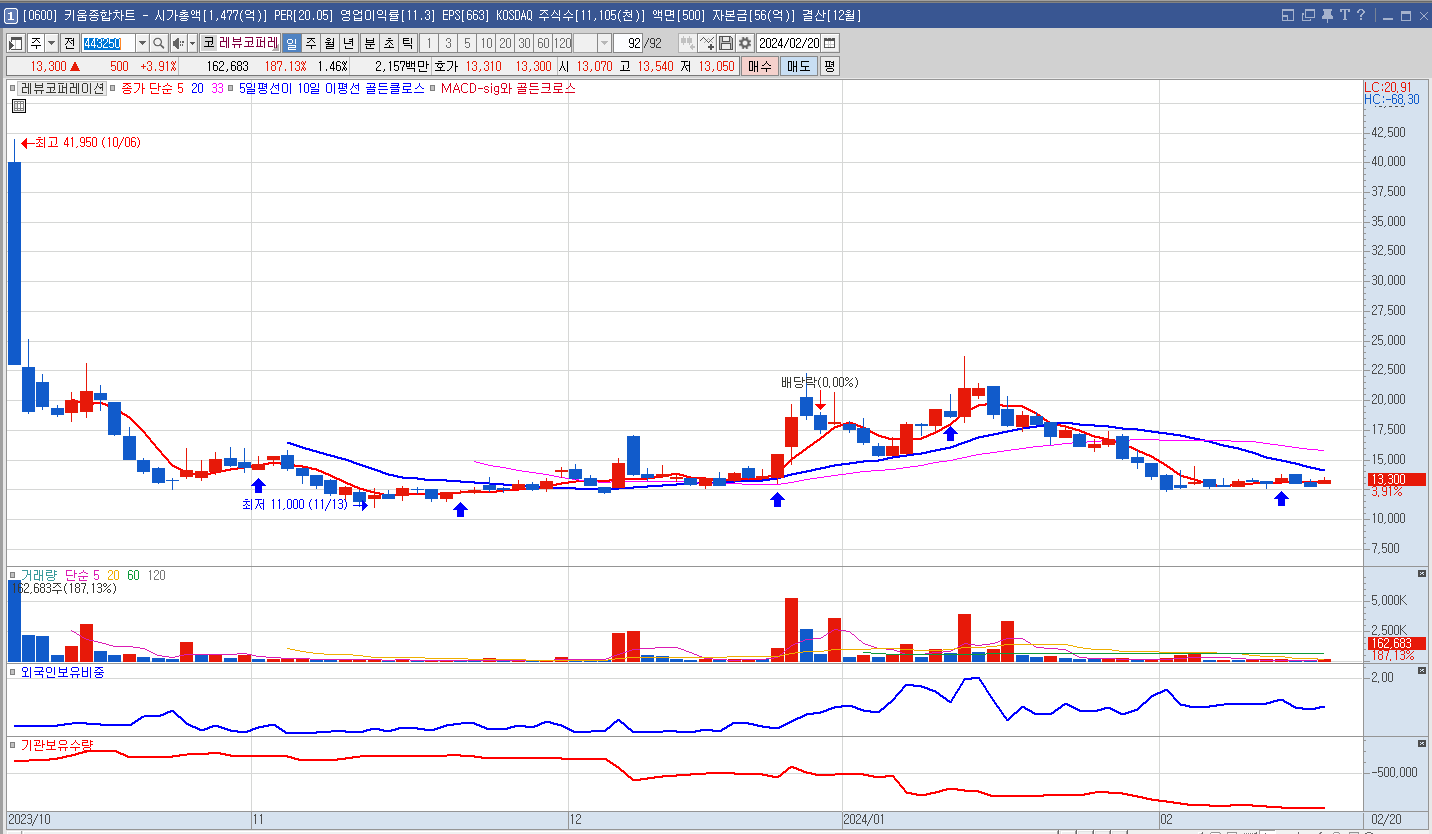Toggle the price chart legend checkbox
The image size is (1432, 834).
point(14,88)
